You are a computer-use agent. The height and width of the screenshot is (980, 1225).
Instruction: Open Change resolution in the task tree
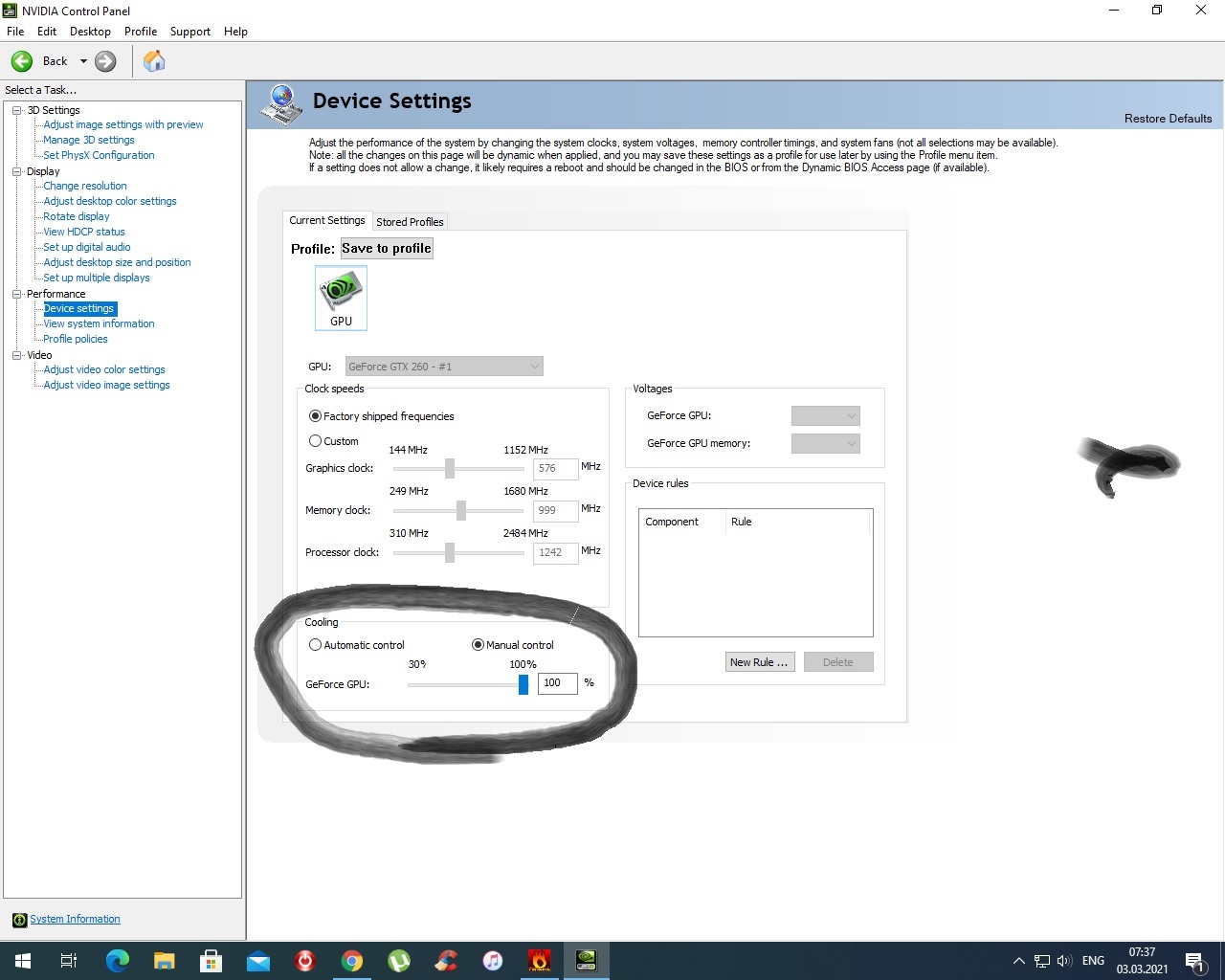point(85,186)
